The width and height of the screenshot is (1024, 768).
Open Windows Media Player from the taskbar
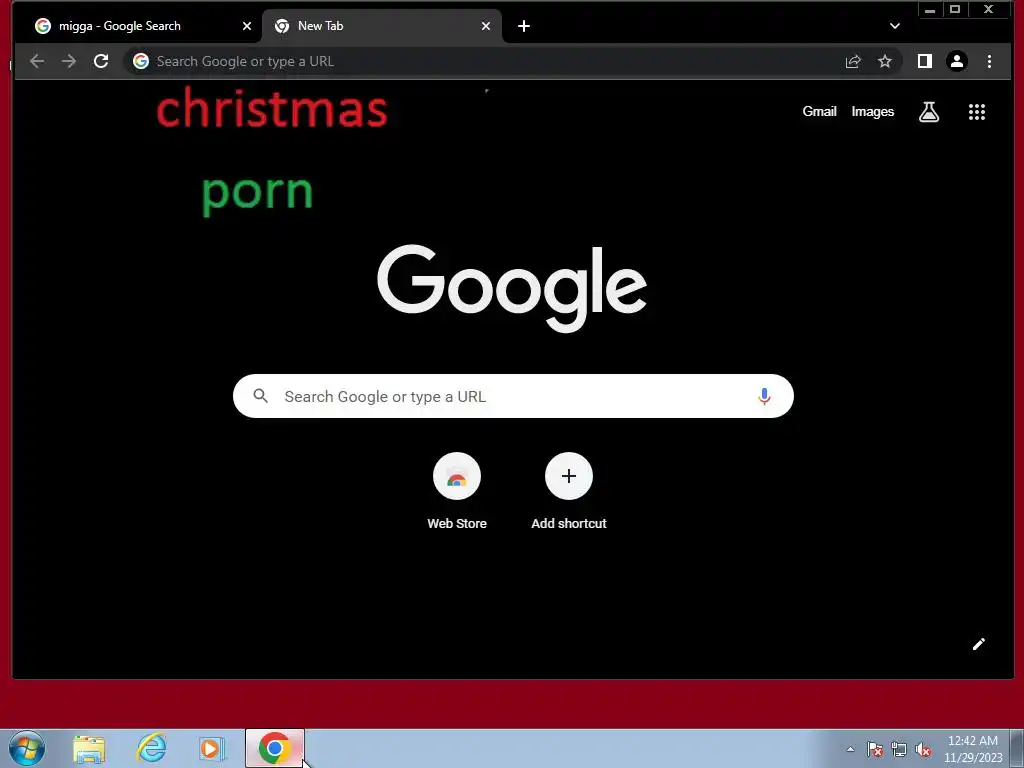tap(212, 749)
